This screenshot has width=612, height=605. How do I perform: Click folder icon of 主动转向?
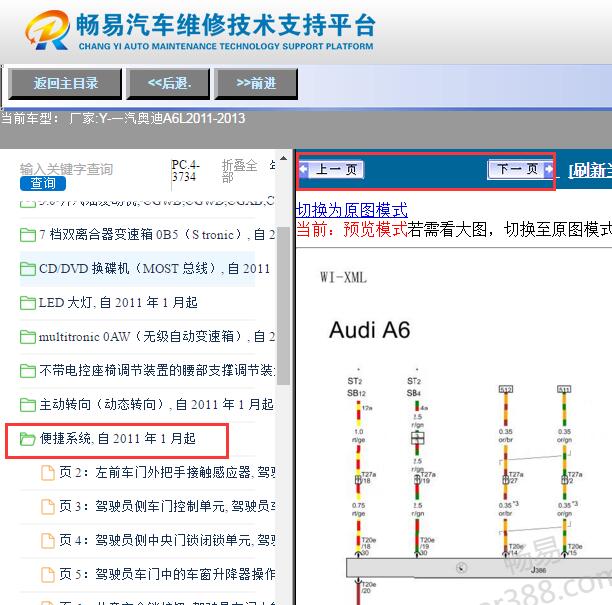point(28,405)
